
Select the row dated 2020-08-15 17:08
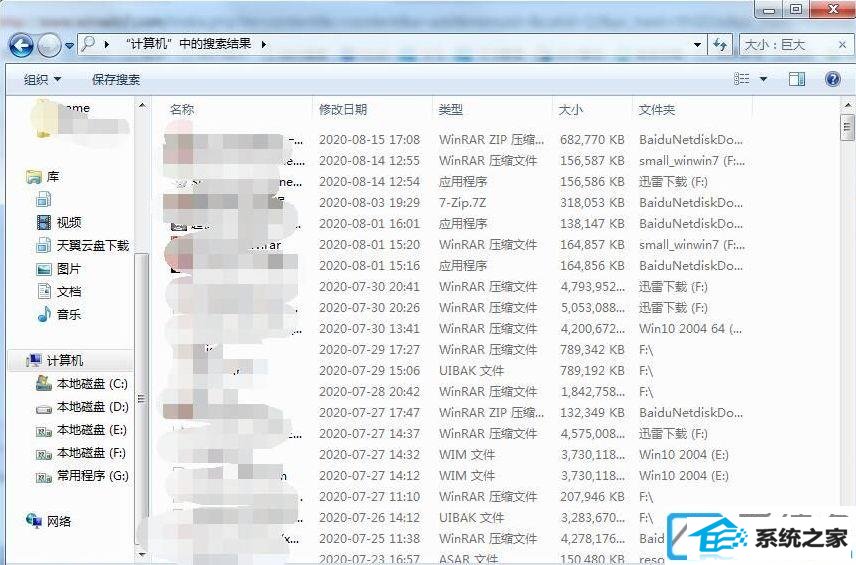coord(456,140)
